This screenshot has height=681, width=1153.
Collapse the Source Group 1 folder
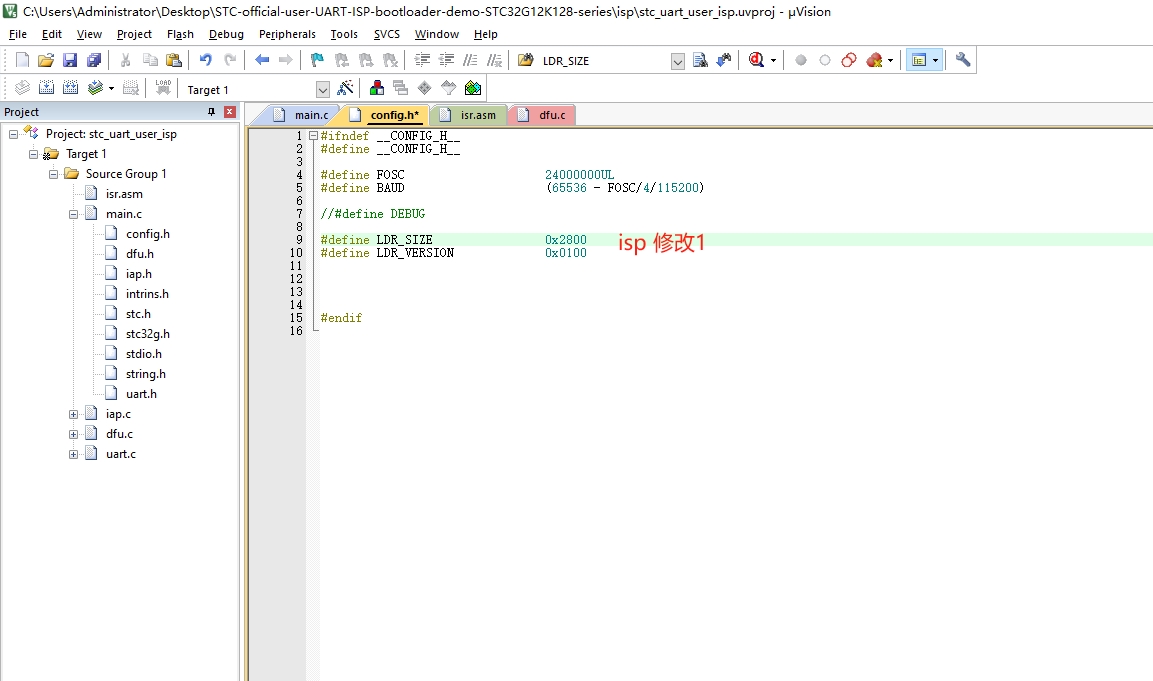coord(53,174)
